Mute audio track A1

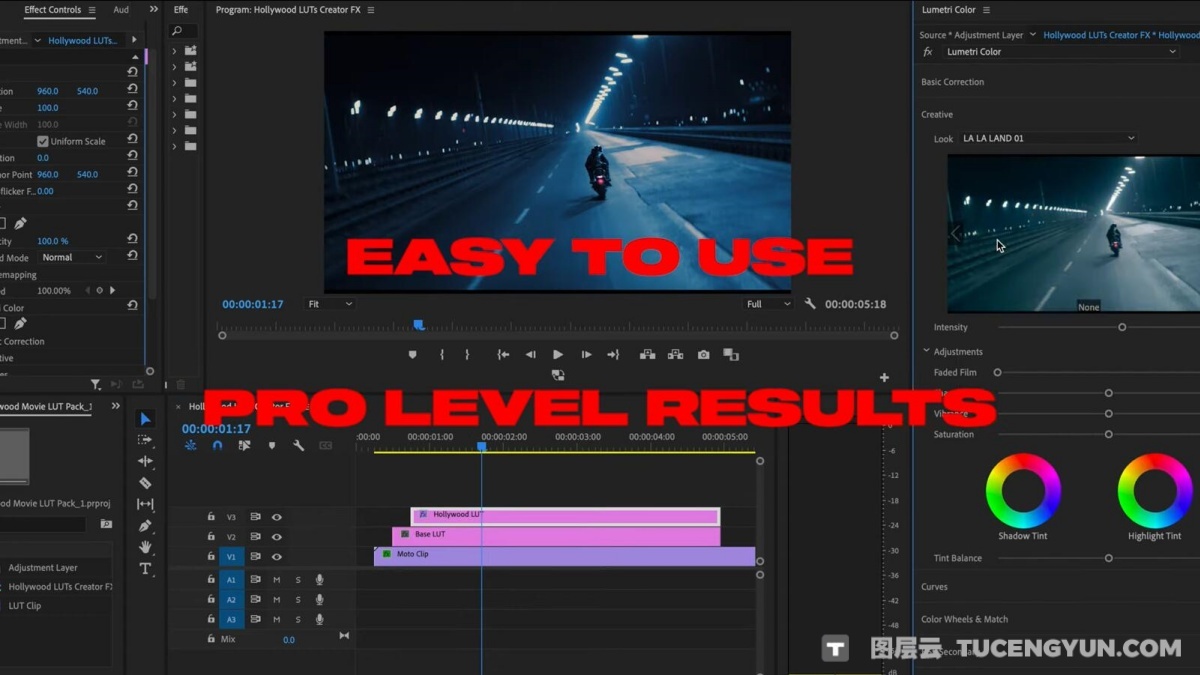click(277, 580)
